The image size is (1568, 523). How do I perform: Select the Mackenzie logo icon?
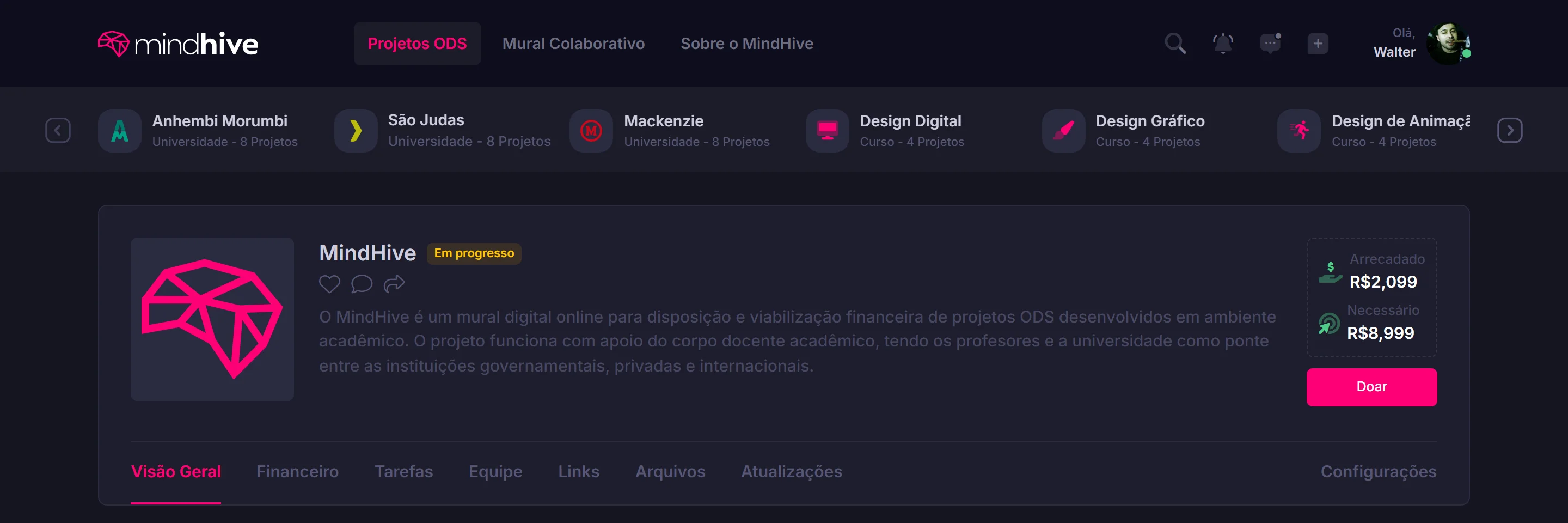tap(591, 130)
